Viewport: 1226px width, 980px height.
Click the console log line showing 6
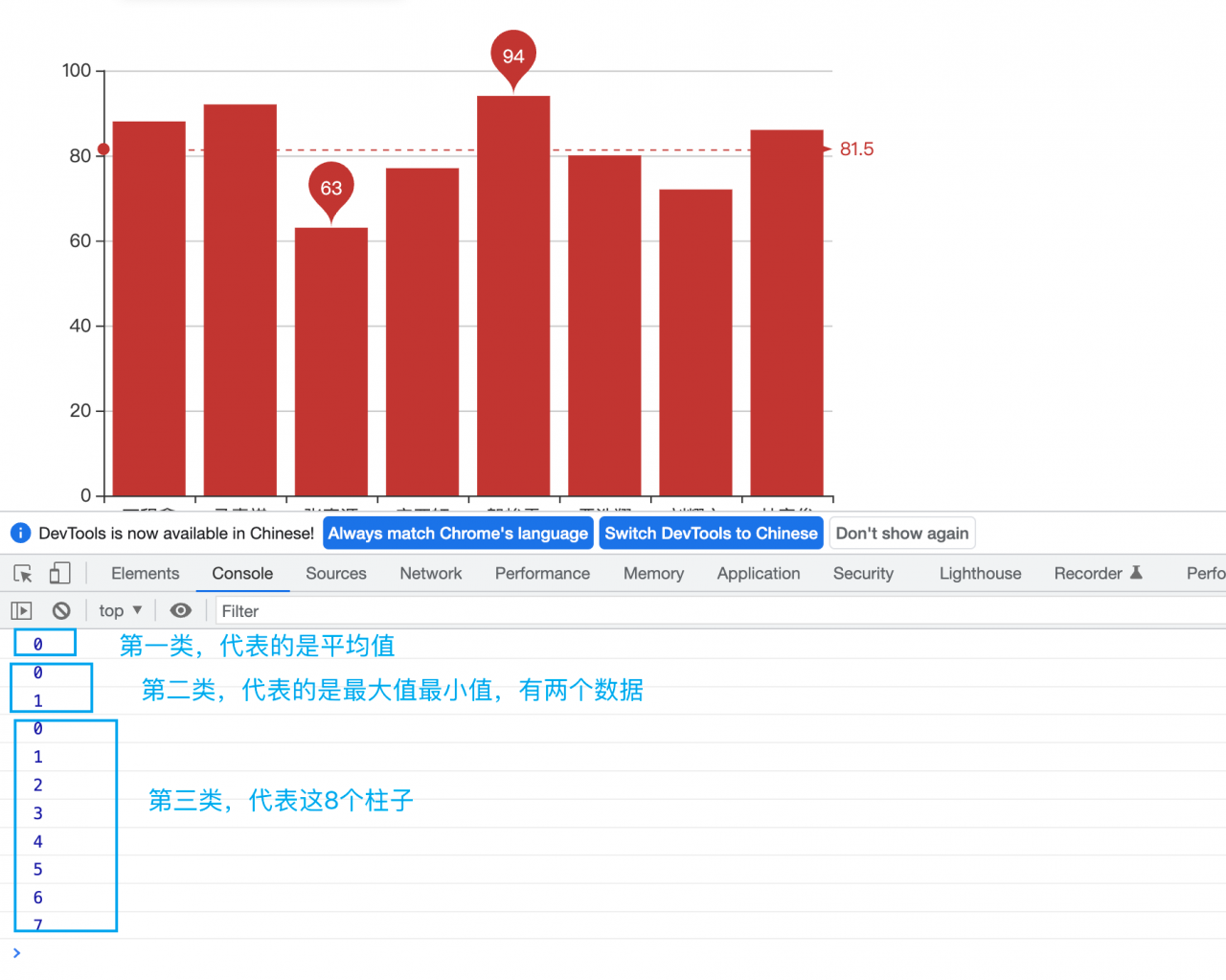tap(613, 898)
